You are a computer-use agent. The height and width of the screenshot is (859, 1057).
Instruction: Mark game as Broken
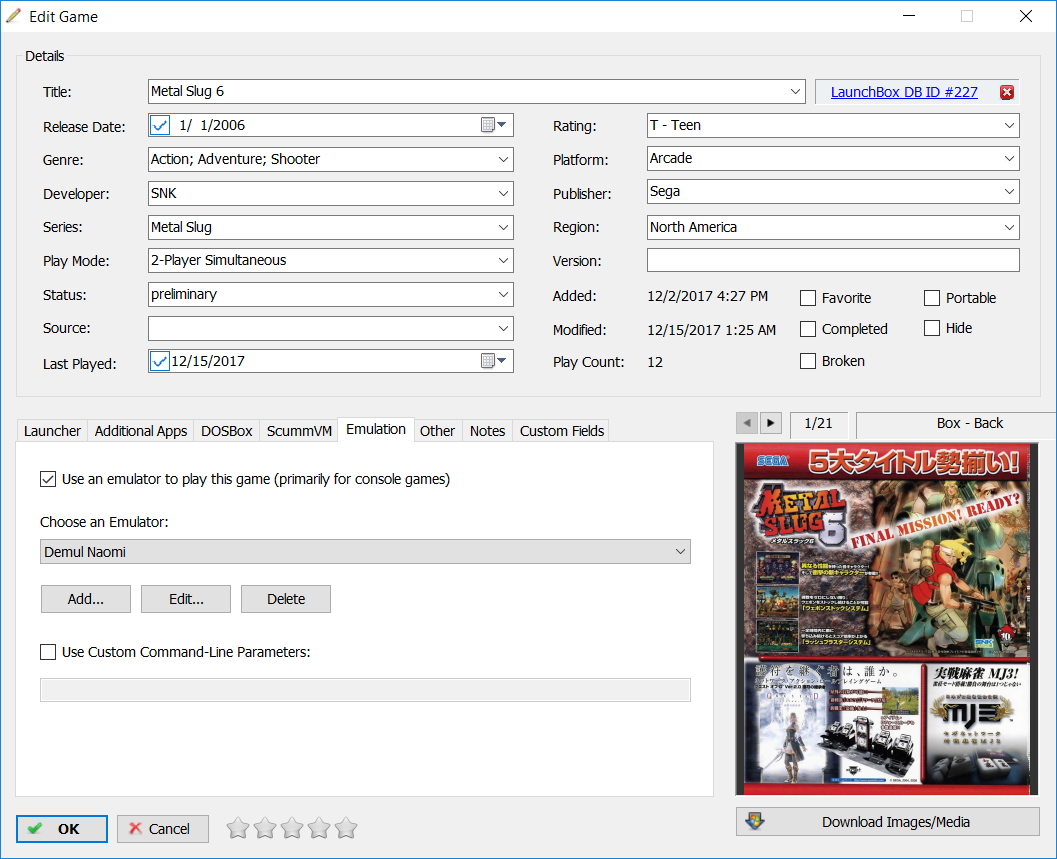point(808,361)
